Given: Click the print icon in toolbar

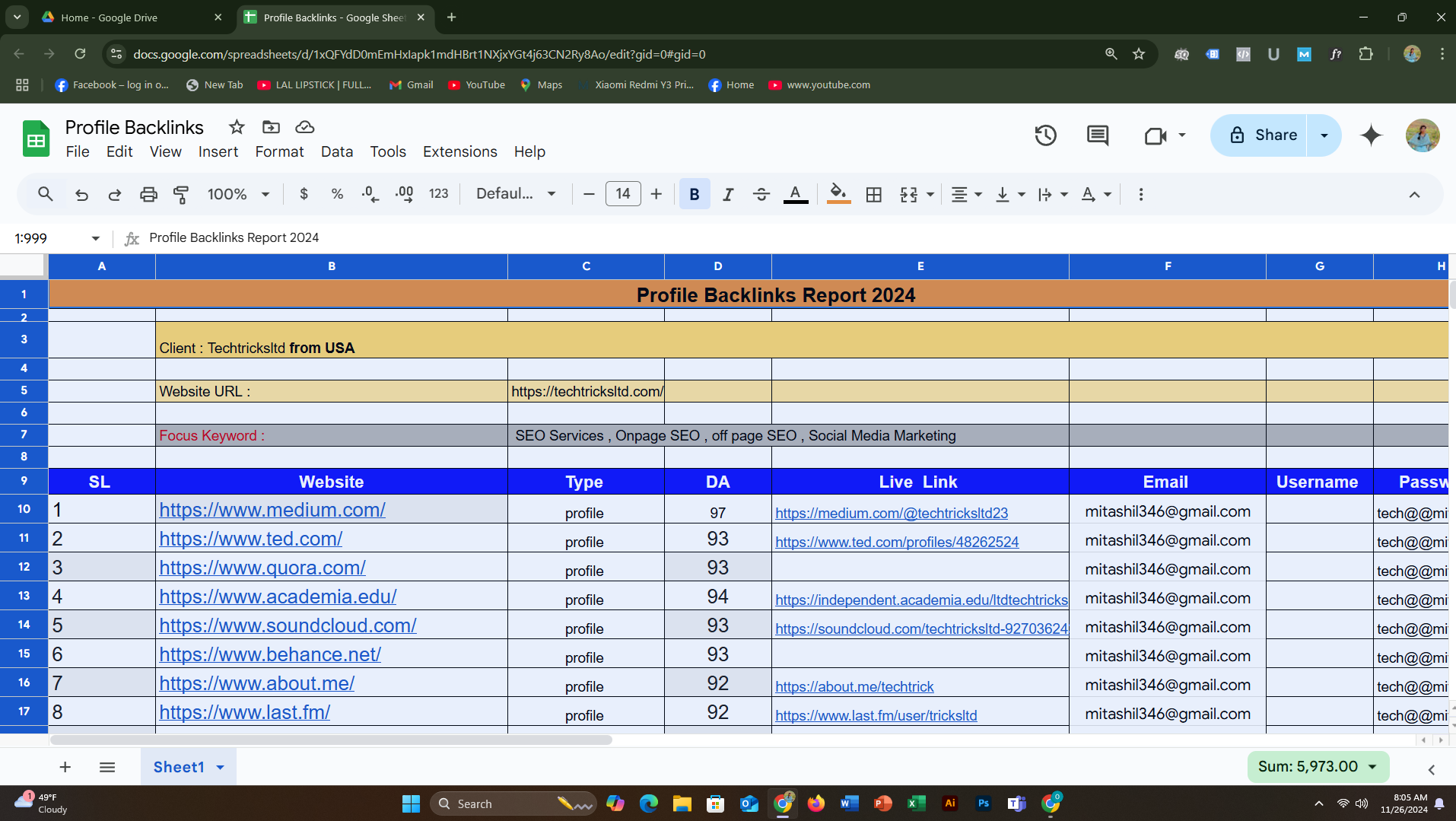Looking at the screenshot, I should pyautogui.click(x=148, y=195).
